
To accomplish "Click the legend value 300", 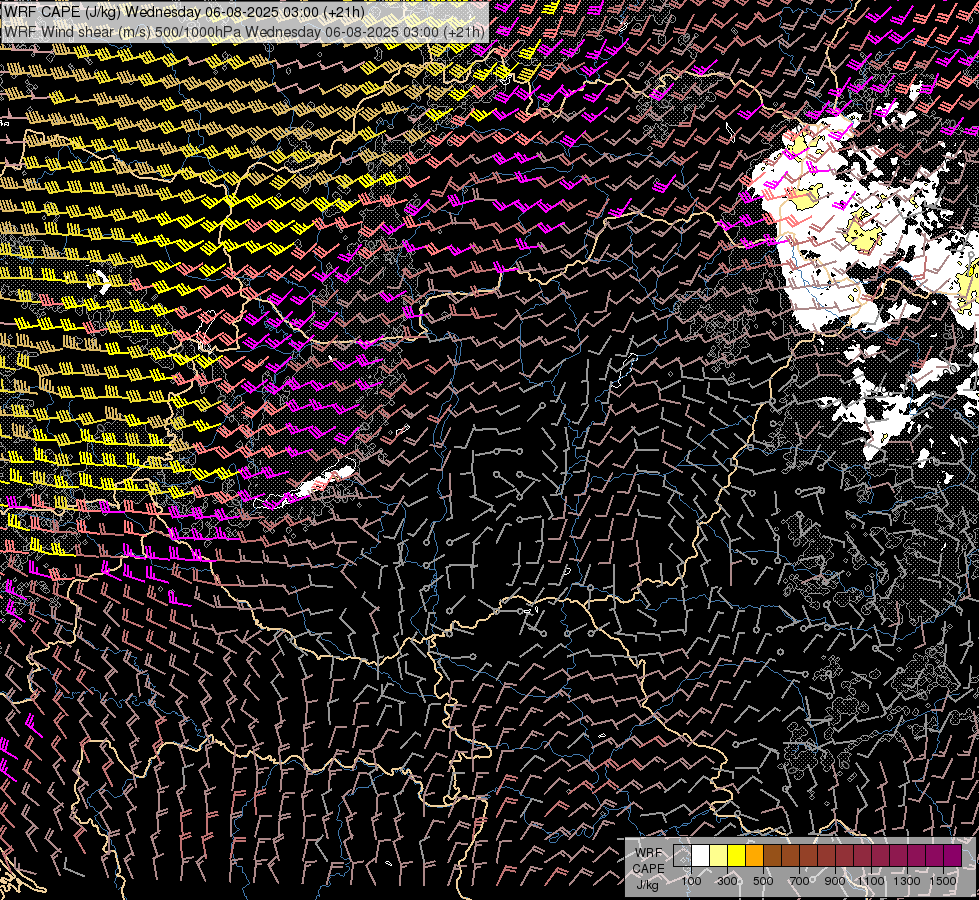I will click(x=727, y=881).
